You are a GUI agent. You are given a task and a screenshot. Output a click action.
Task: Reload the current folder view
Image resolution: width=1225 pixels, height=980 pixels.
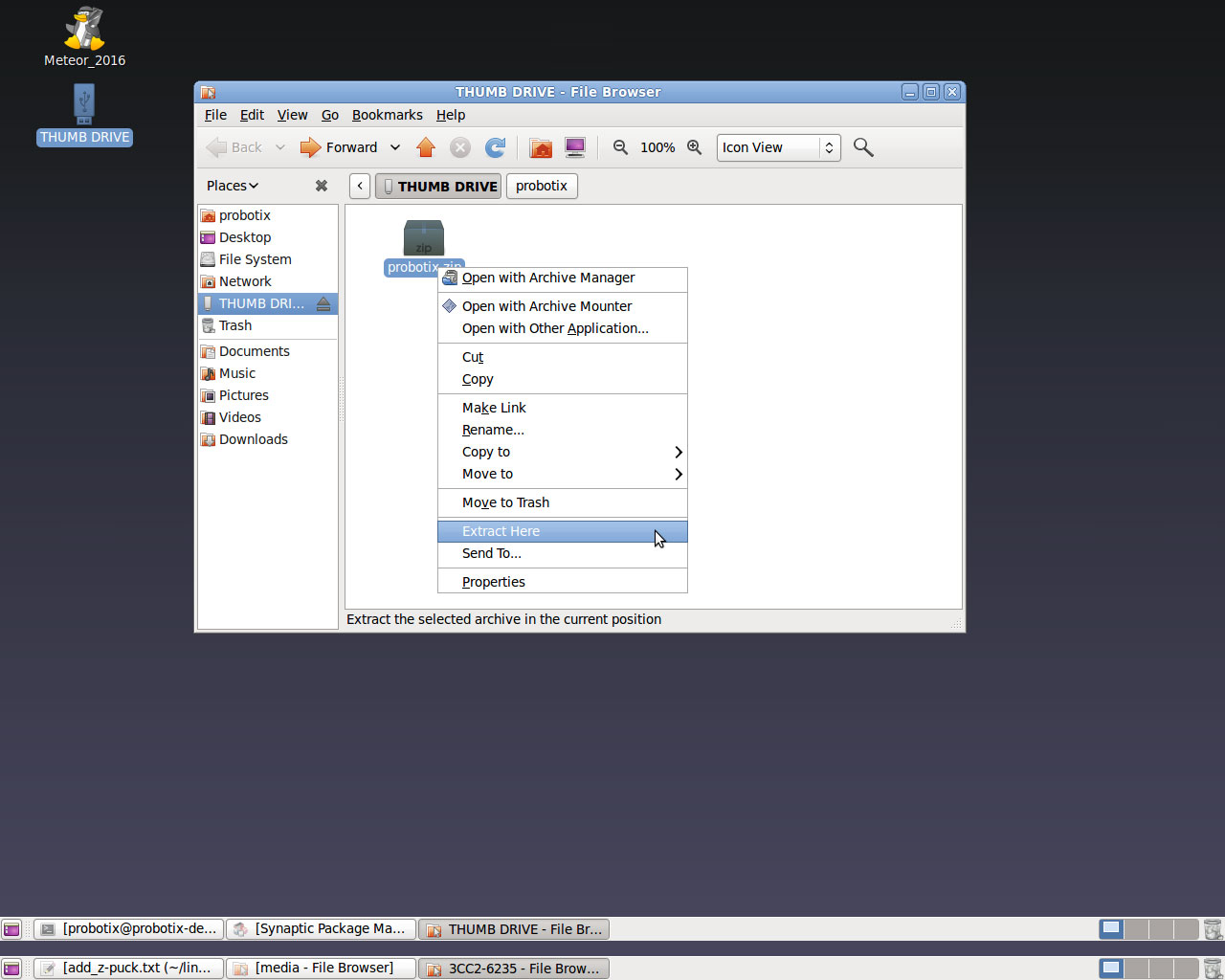[x=495, y=147]
